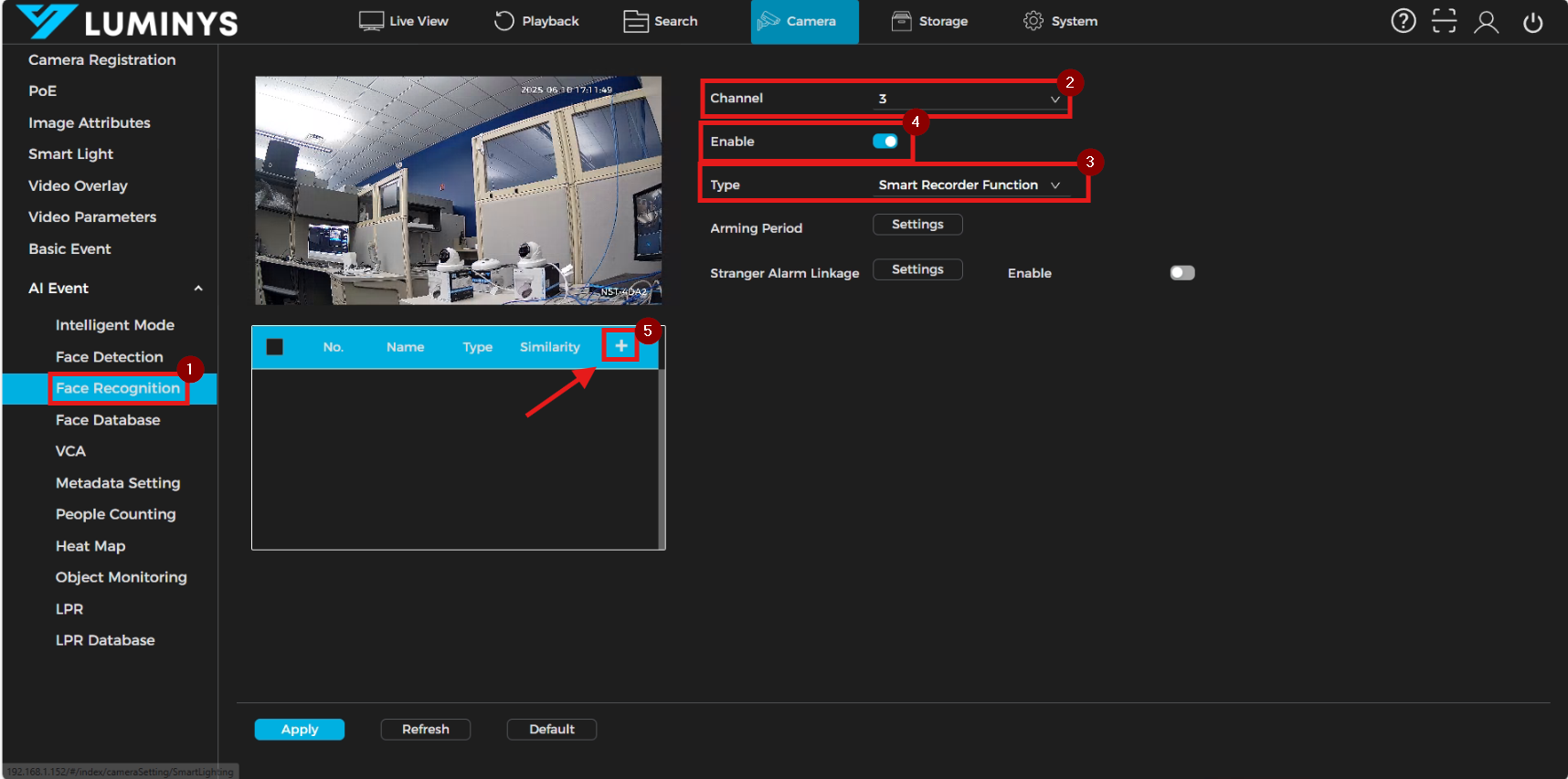Toggle the Face Recognition Enable switch
This screenshot has width=1568, height=779.
(885, 142)
